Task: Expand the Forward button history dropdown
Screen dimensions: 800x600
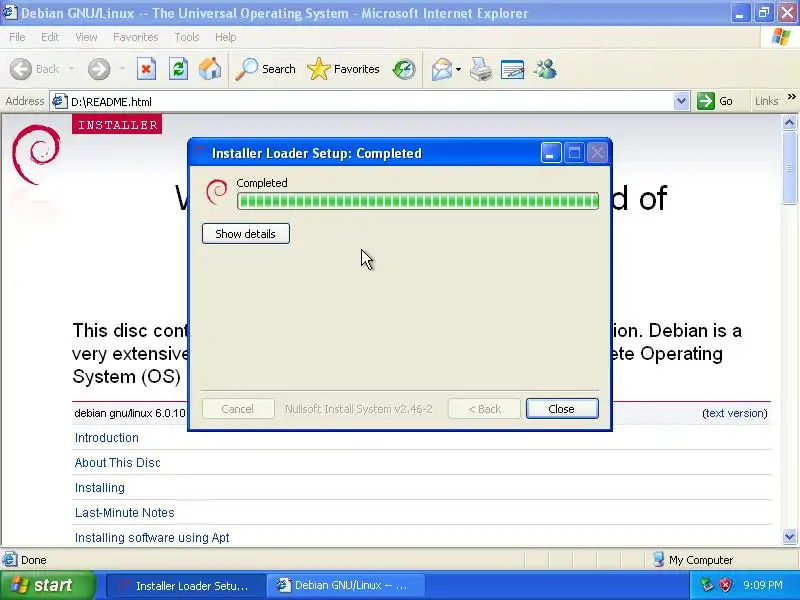Action: click(x=122, y=69)
